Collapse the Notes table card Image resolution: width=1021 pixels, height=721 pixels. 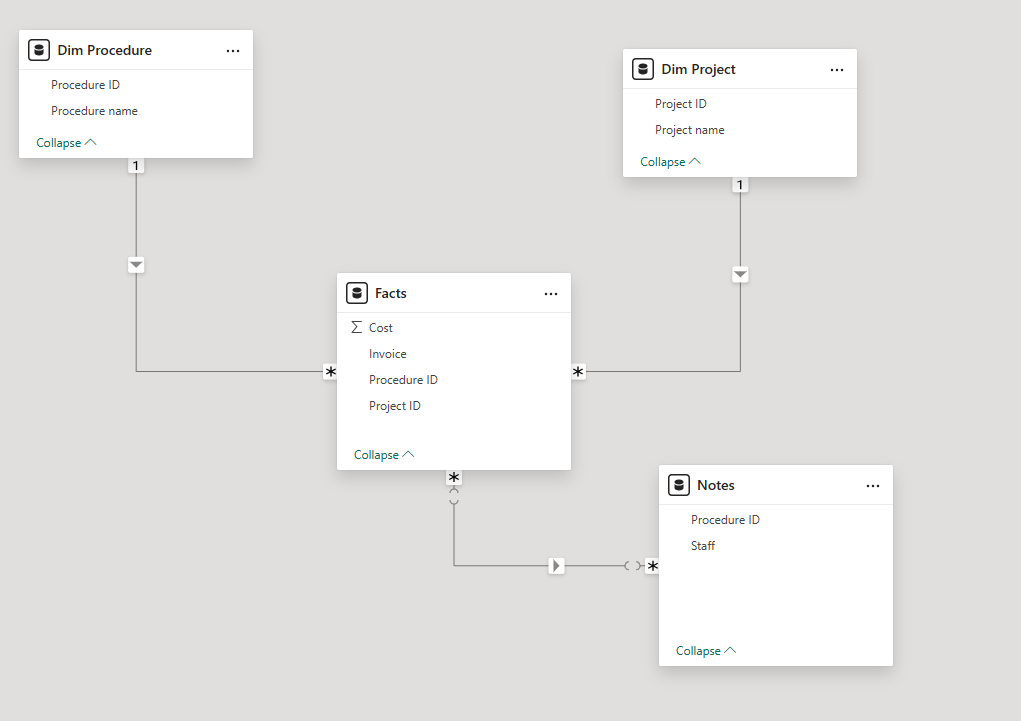(x=706, y=651)
